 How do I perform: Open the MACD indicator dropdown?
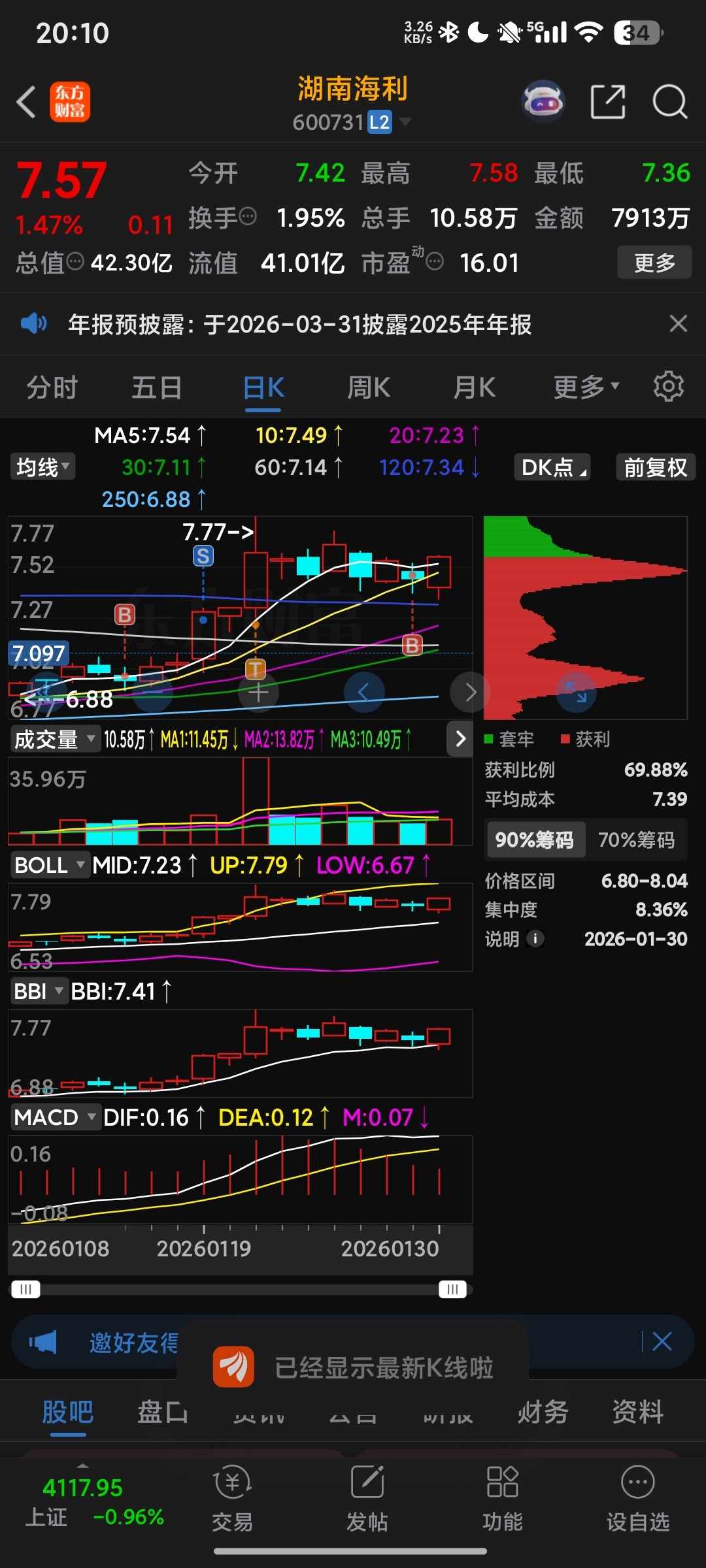tap(55, 1117)
